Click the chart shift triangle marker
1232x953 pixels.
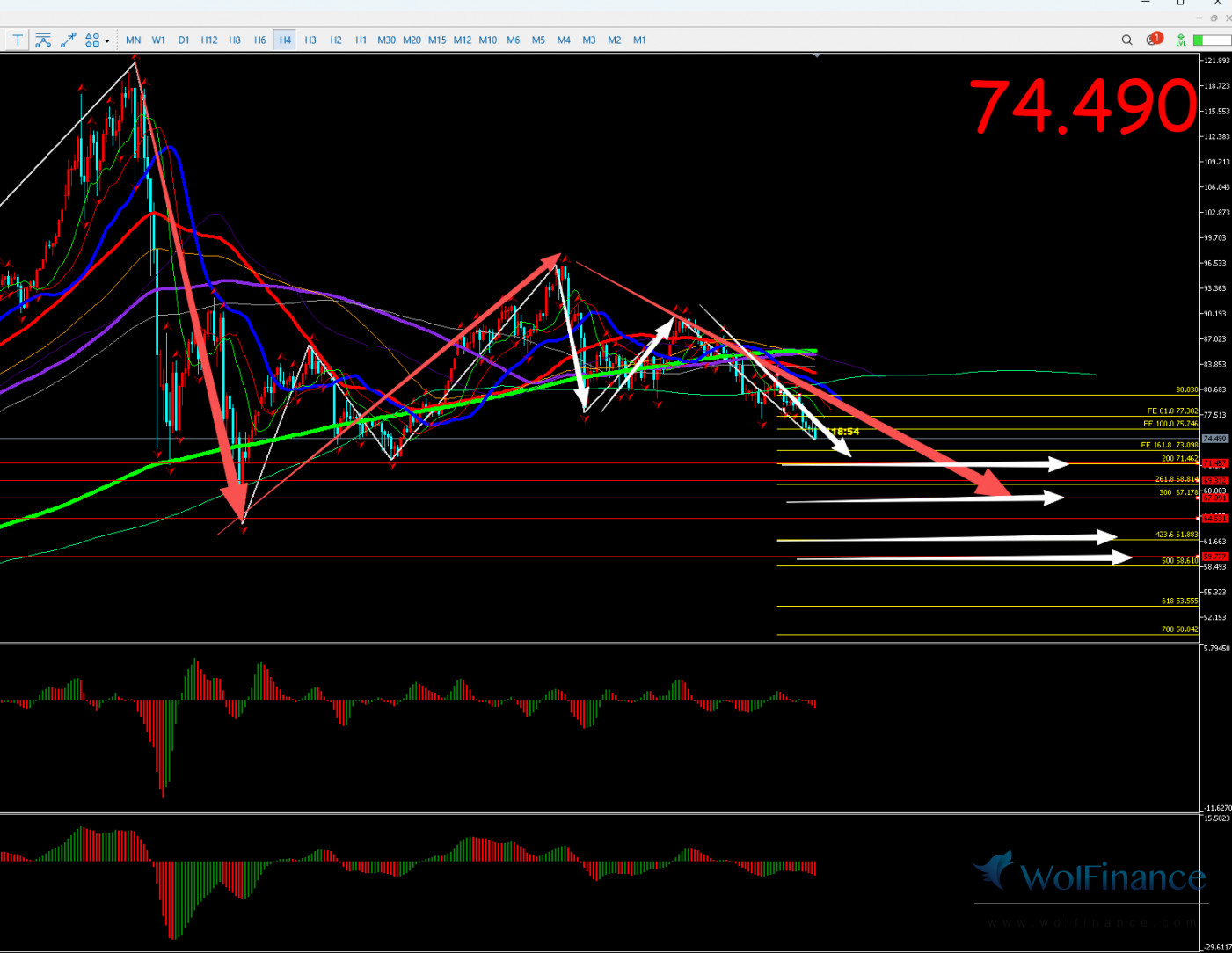[x=817, y=55]
